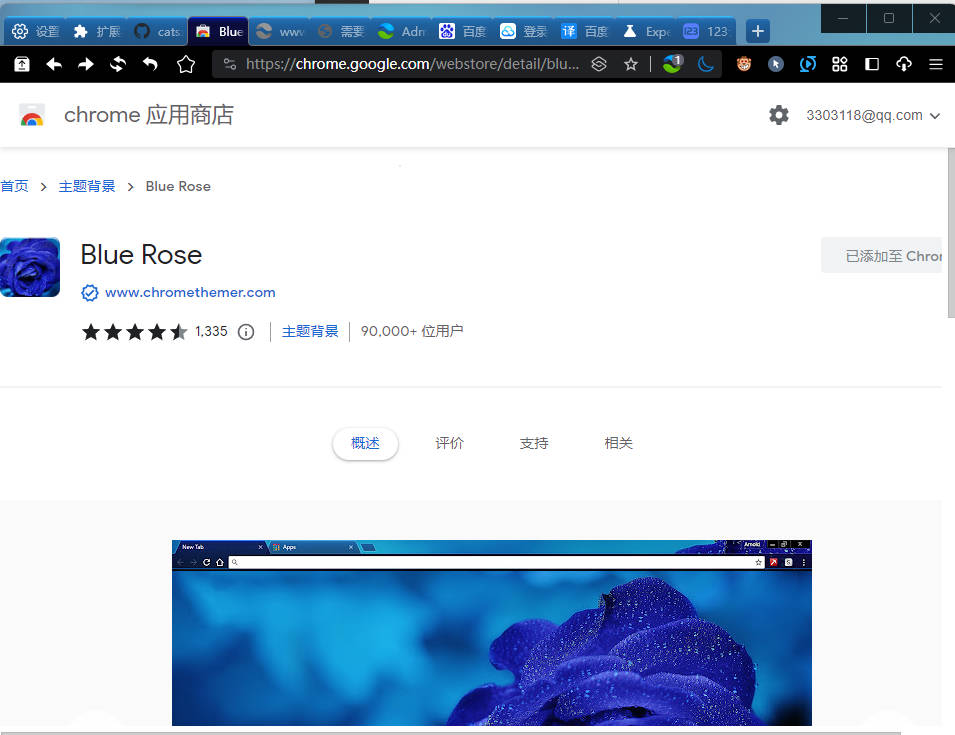955x735 pixels.
Task: Toggle the sidebar panel icon
Action: pos(872,64)
